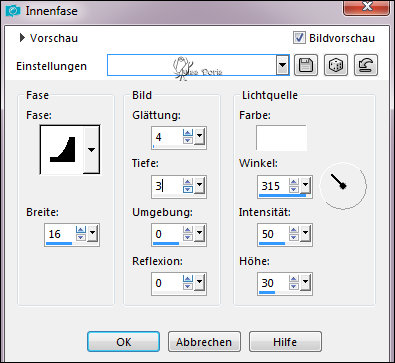This screenshot has width=395, height=363.
Task: Decrease Tiefe value with down arrow
Action: [188, 189]
